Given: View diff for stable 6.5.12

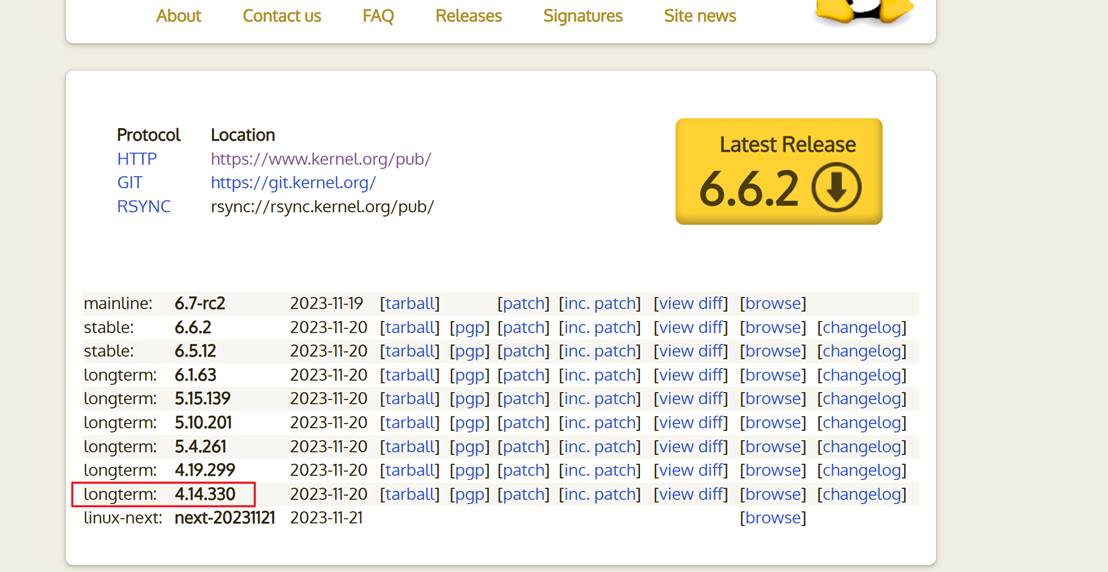Looking at the screenshot, I should [x=691, y=351].
